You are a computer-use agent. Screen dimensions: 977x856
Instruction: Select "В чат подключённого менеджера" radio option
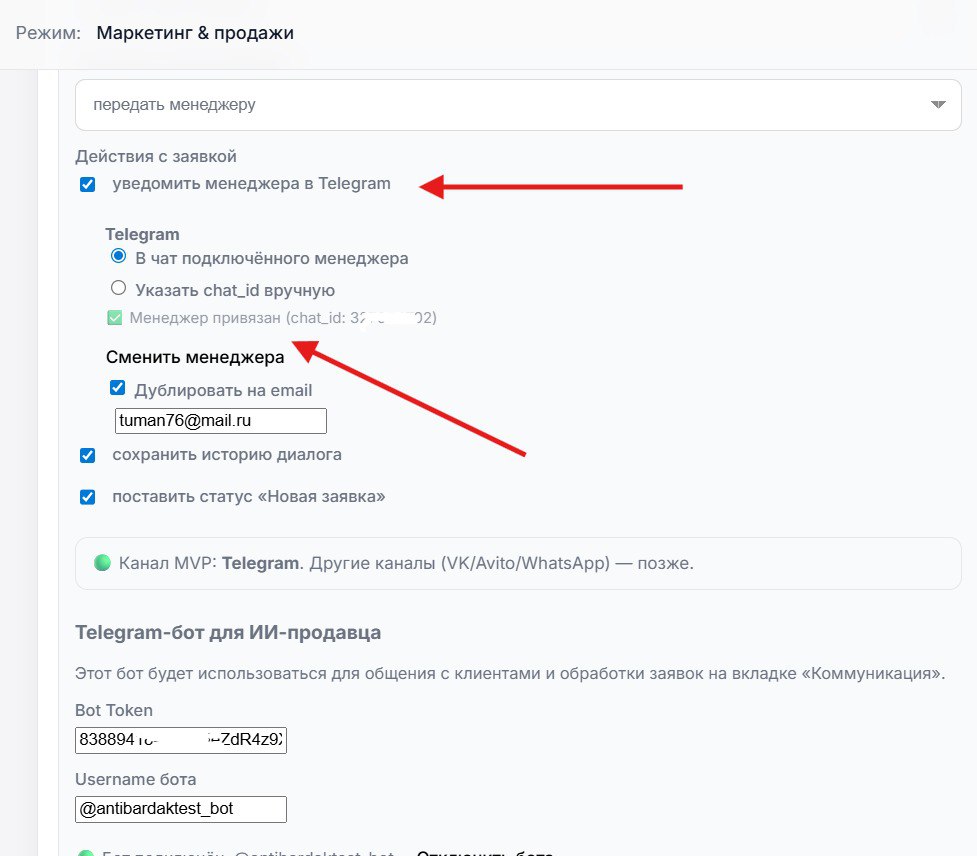click(x=119, y=257)
